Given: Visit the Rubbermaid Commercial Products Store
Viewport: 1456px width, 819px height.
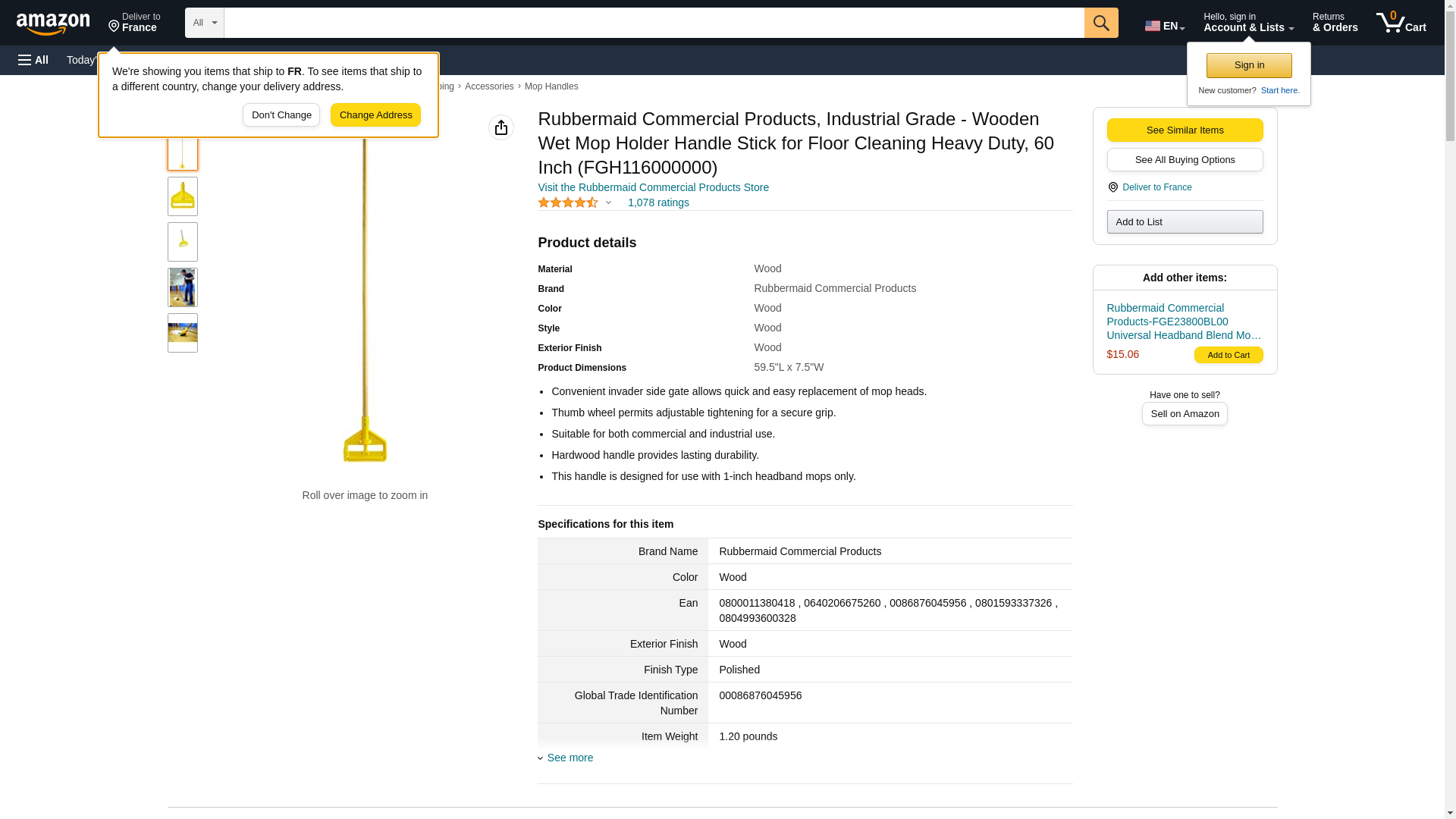Looking at the screenshot, I should [652, 187].
